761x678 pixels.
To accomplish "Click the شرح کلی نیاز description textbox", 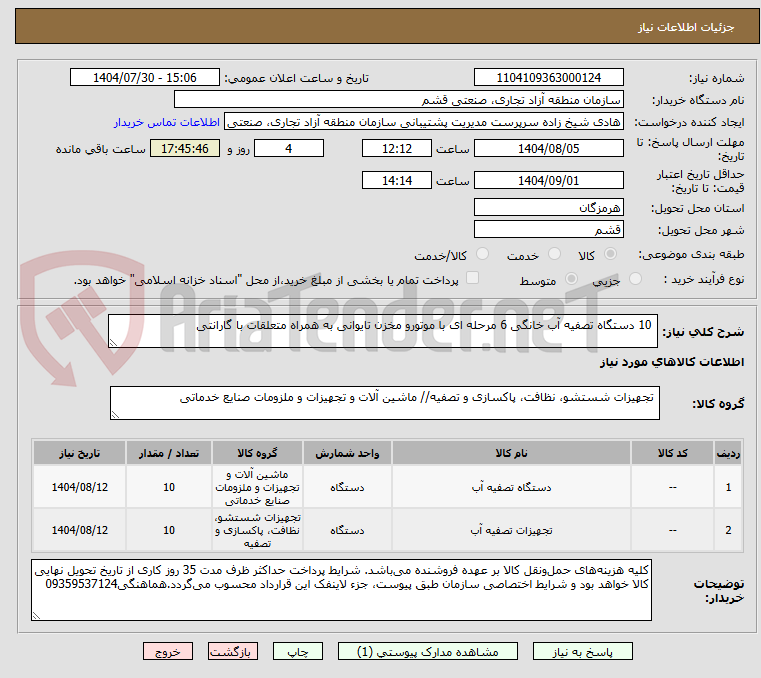I will point(383,331).
